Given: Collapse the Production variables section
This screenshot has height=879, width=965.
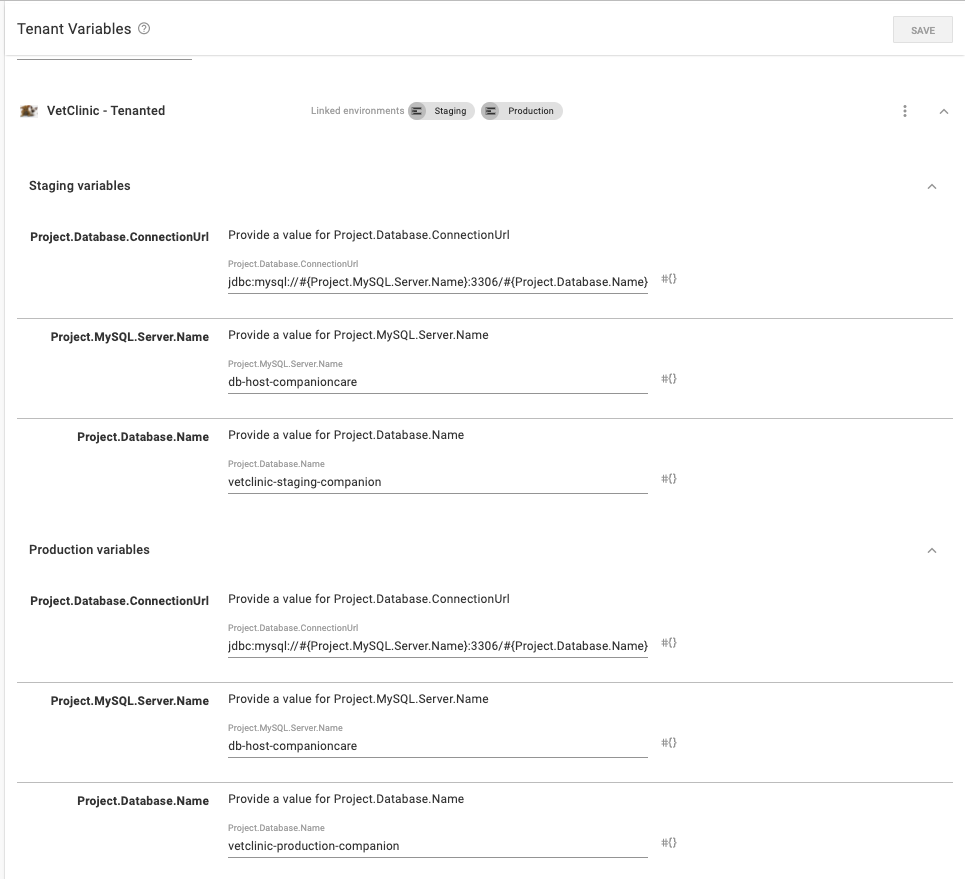Looking at the screenshot, I should 932,550.
